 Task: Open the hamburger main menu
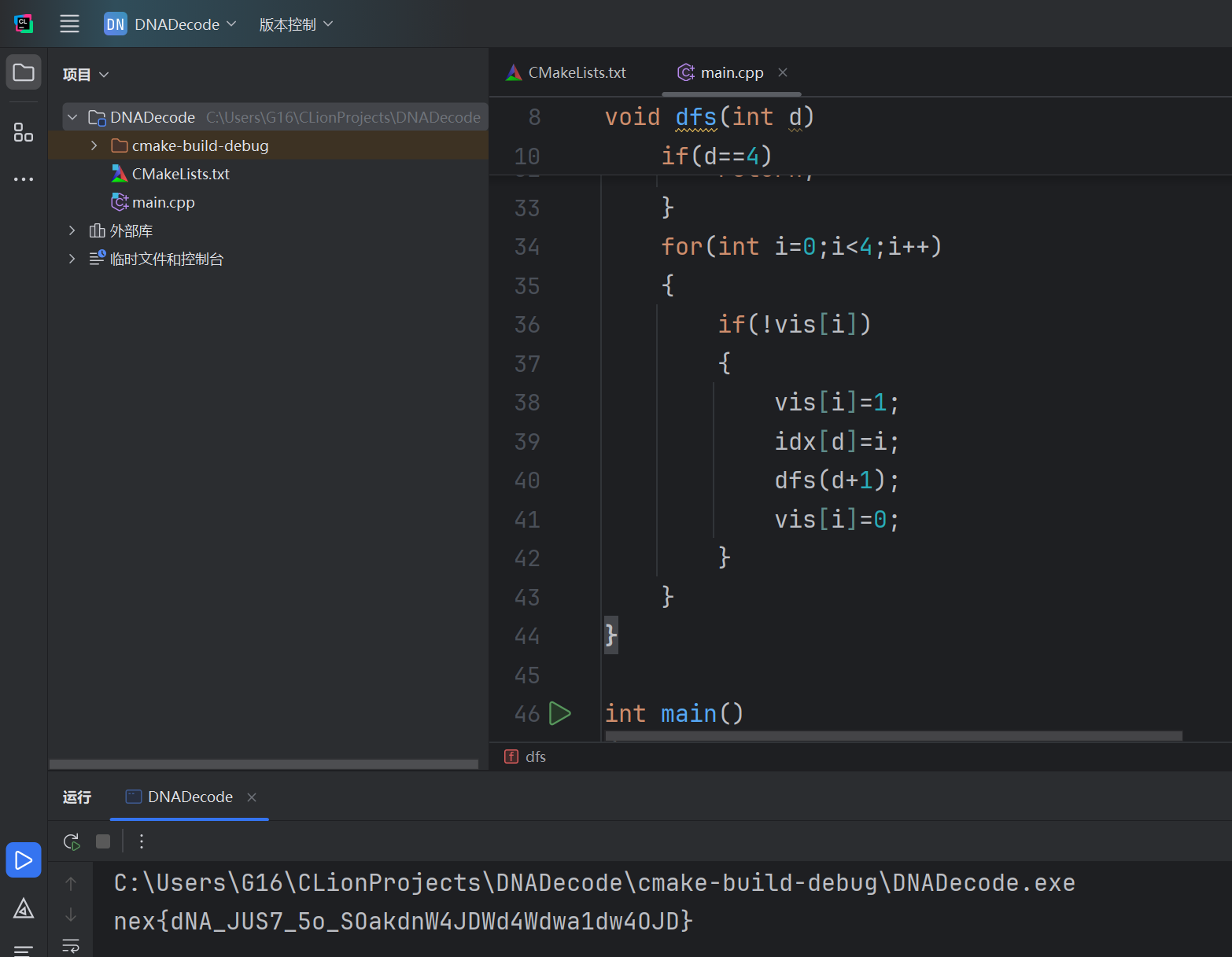pyautogui.click(x=69, y=24)
